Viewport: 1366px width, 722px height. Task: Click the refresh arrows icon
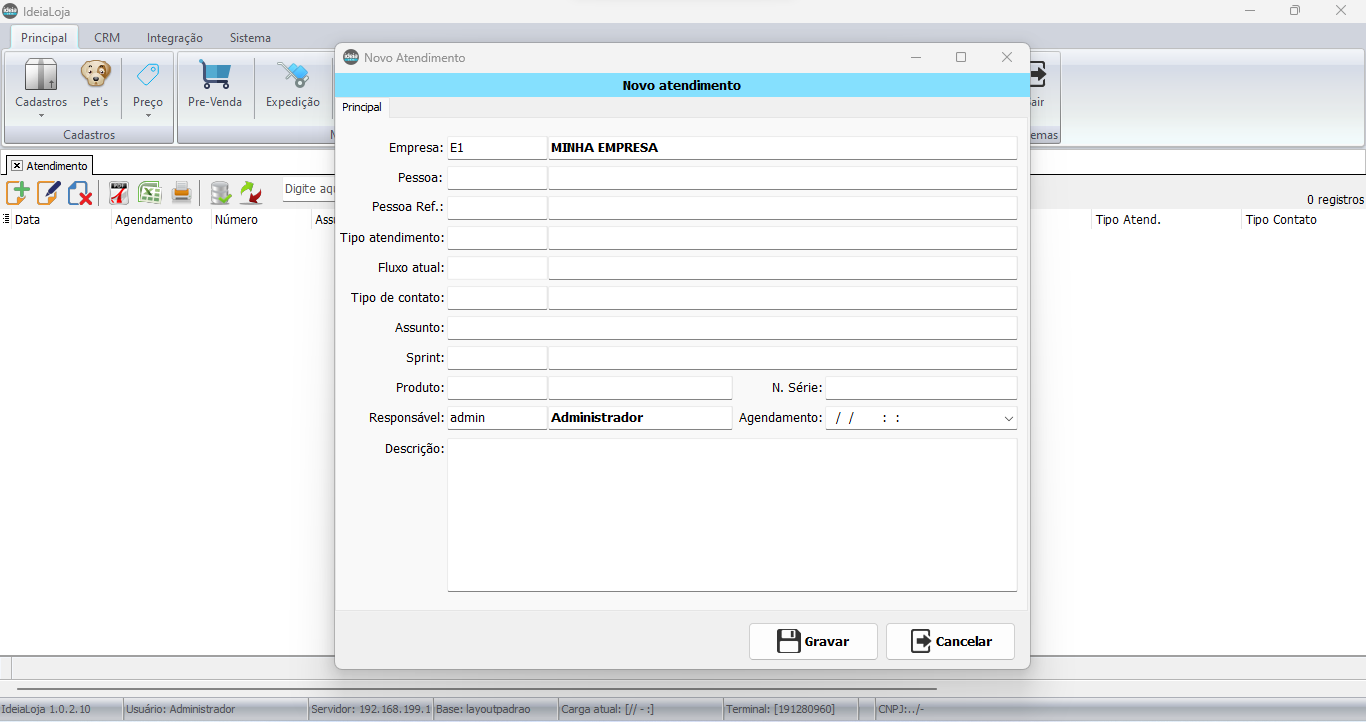click(x=250, y=193)
